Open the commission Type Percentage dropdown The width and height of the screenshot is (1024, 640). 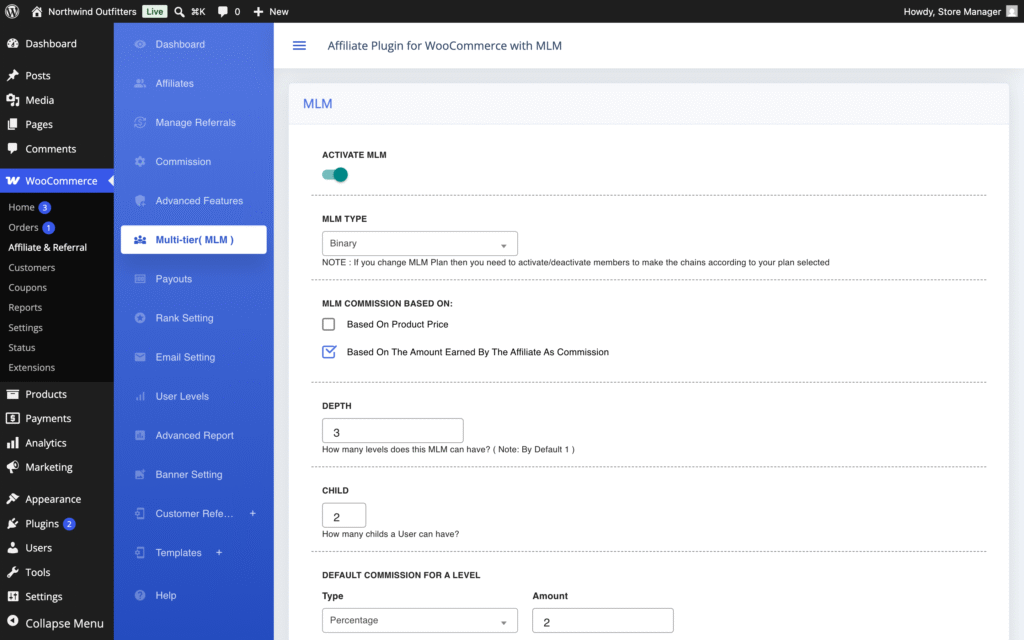[419, 620]
